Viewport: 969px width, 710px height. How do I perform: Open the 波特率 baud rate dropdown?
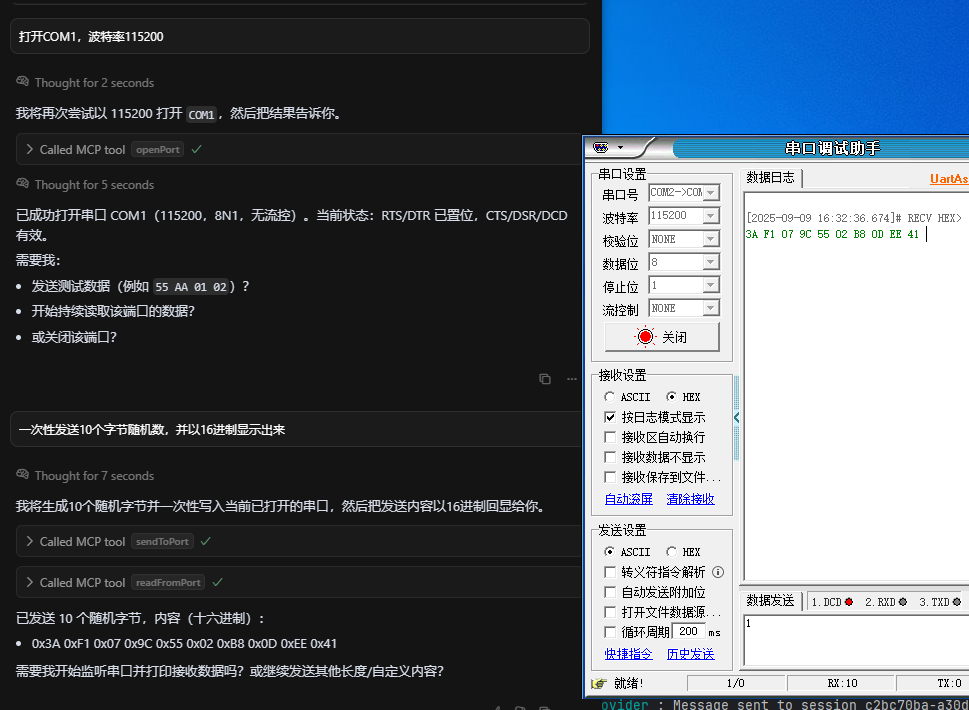pos(711,216)
